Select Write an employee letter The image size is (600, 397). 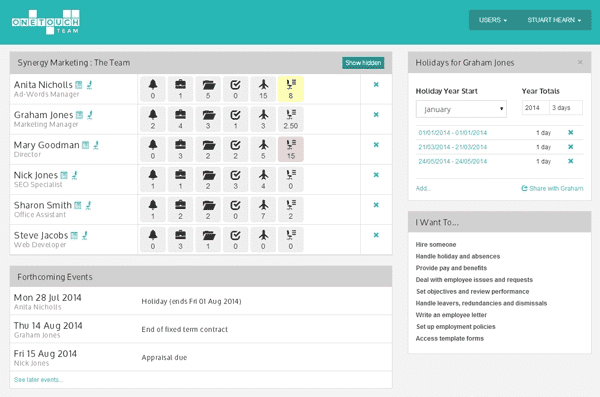(451, 315)
